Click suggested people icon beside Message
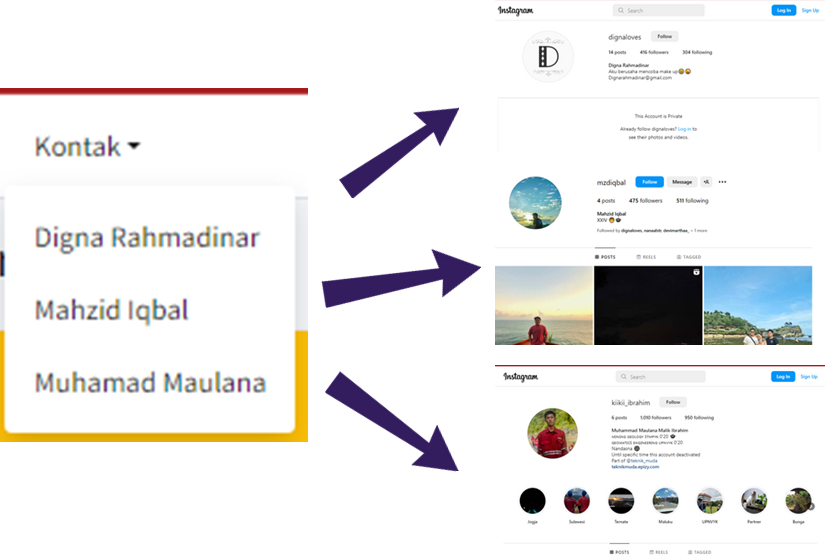The height and width of the screenshot is (559, 825). click(x=706, y=182)
